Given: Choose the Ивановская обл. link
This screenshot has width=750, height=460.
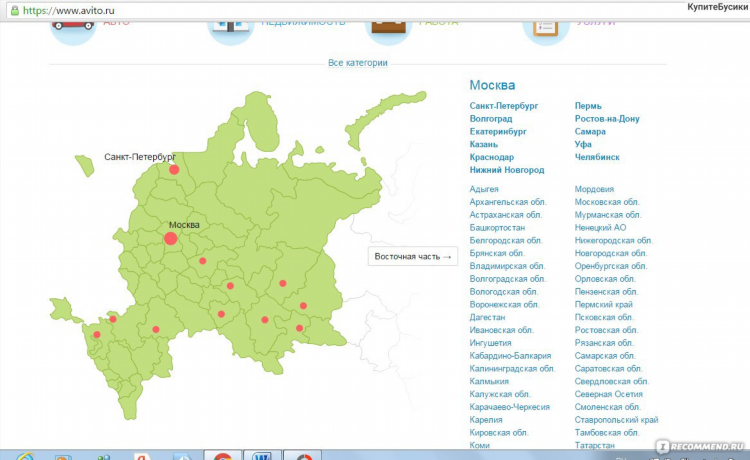Looking at the screenshot, I should [502, 330].
